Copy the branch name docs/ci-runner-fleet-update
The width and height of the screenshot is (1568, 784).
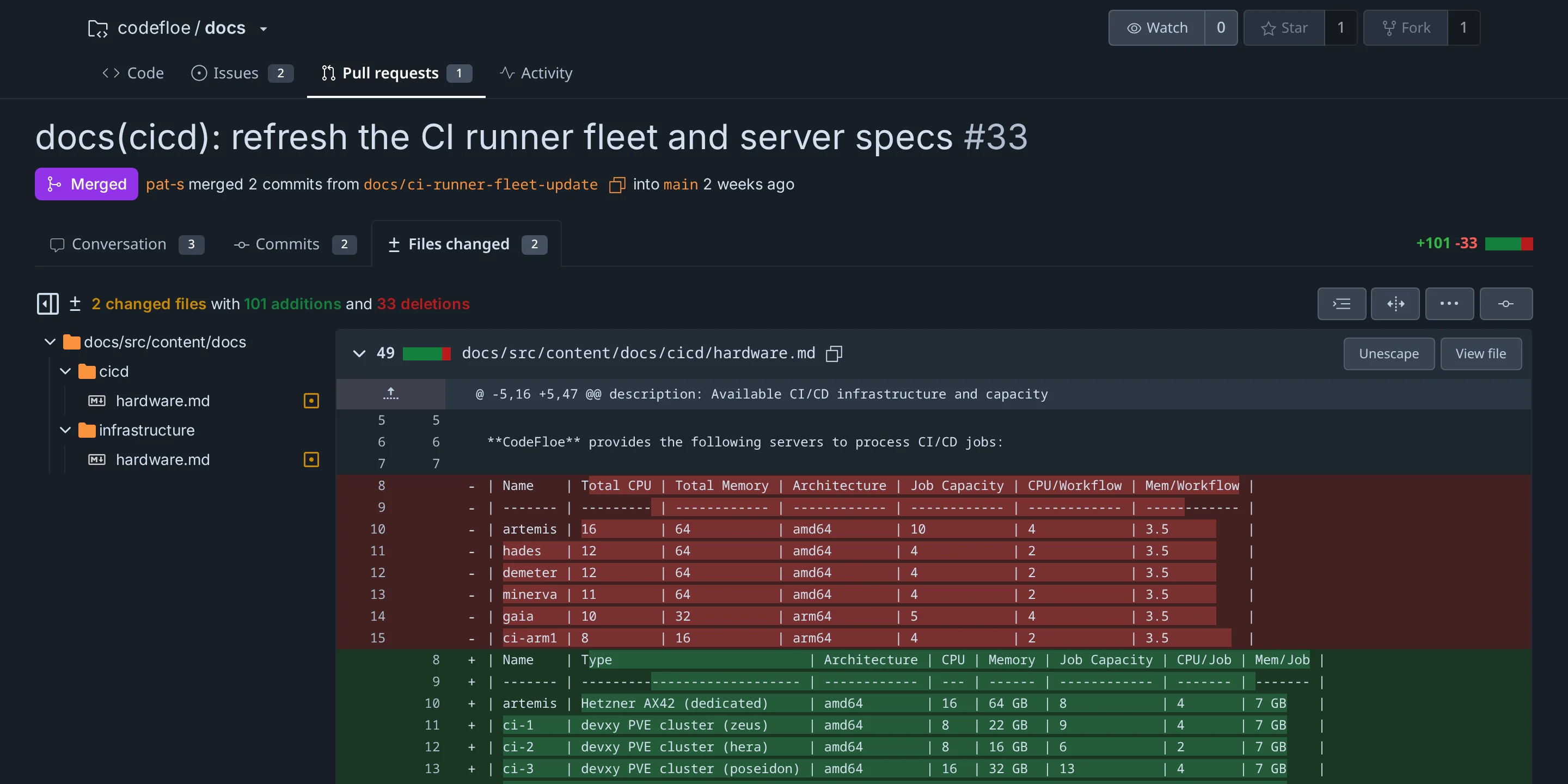tap(617, 185)
